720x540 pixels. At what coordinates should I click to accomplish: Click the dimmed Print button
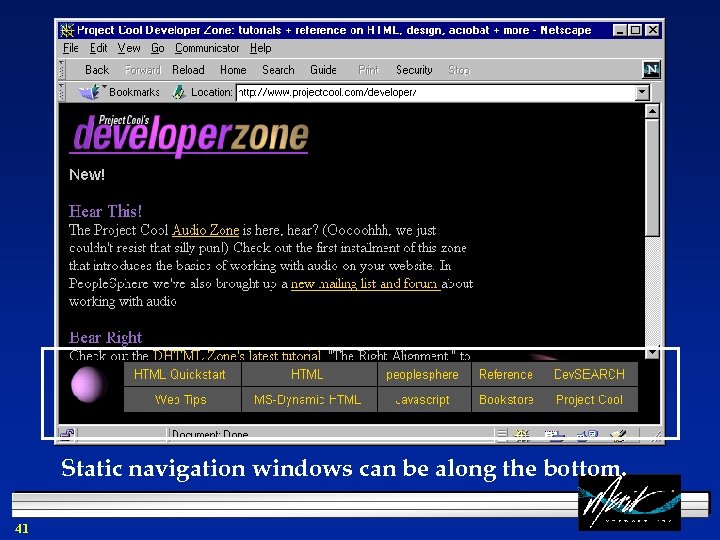point(368,70)
